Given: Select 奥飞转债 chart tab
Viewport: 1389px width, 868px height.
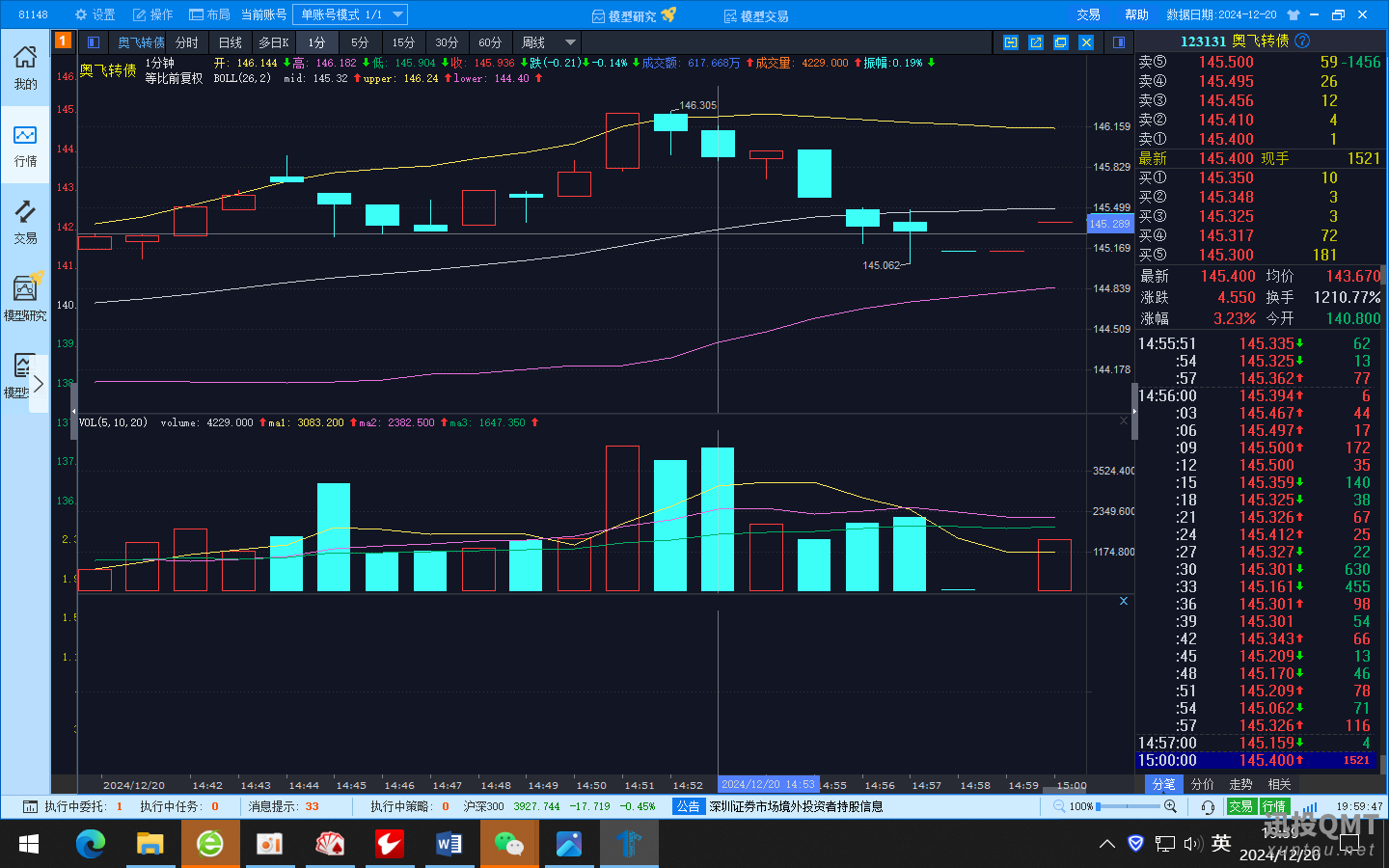Looking at the screenshot, I should [141, 42].
